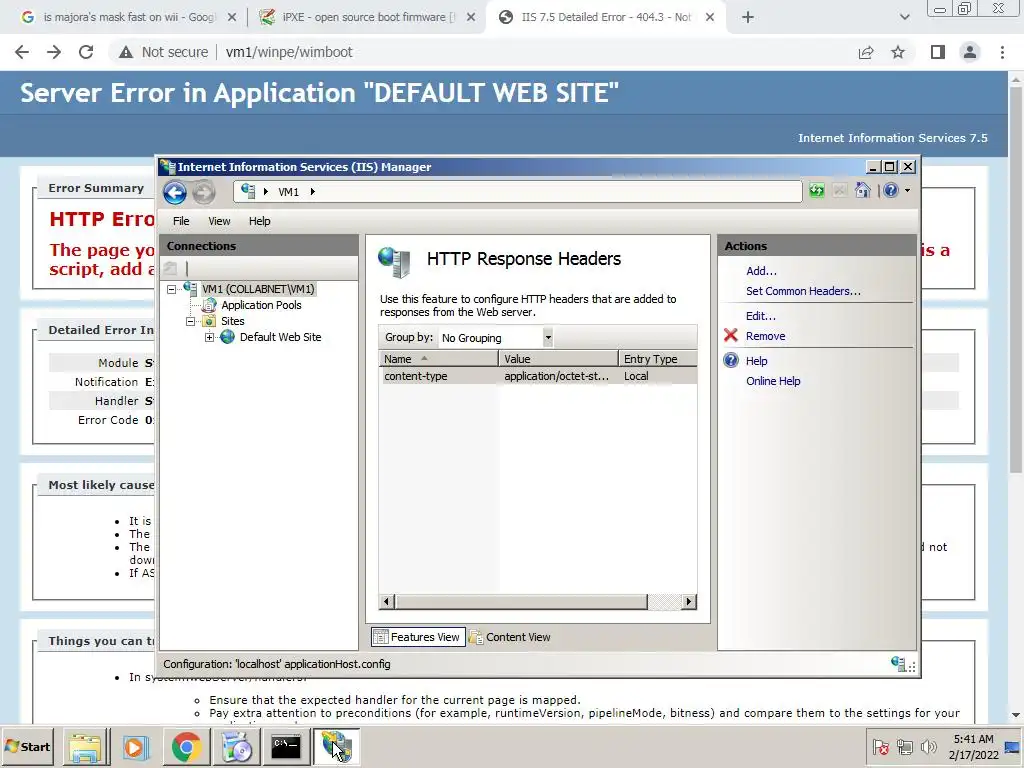Click Add... in Actions pane
This screenshot has width=1024, height=768.
pos(761,271)
